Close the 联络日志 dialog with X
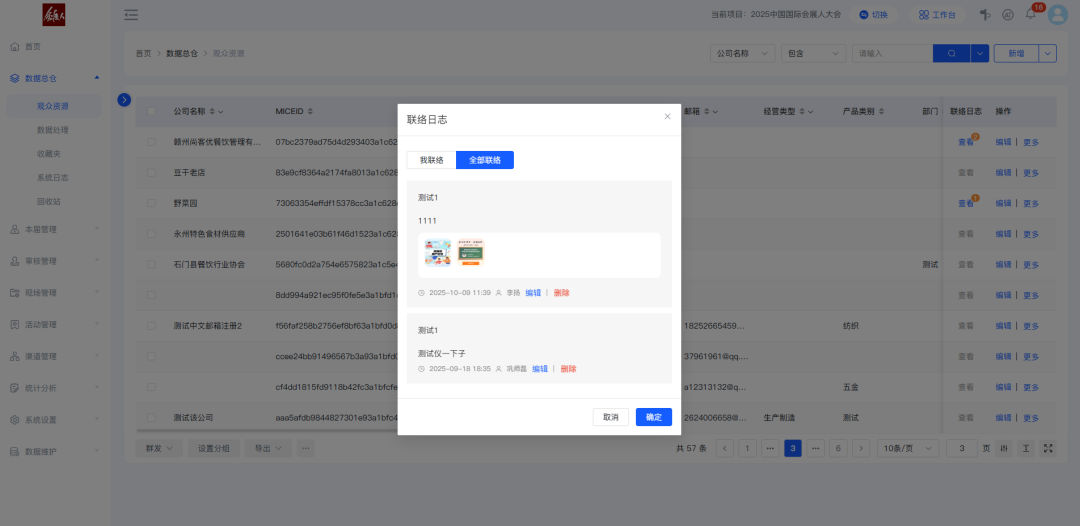 668,116
